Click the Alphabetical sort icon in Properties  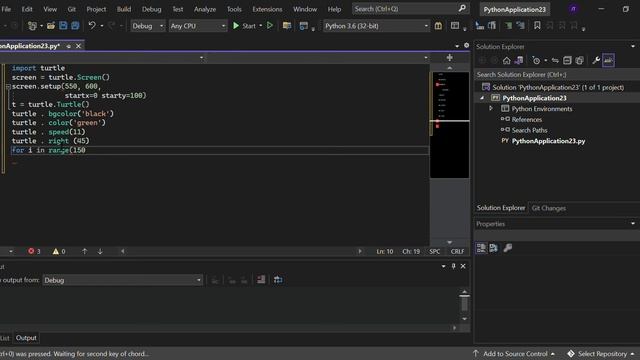(x=493, y=248)
